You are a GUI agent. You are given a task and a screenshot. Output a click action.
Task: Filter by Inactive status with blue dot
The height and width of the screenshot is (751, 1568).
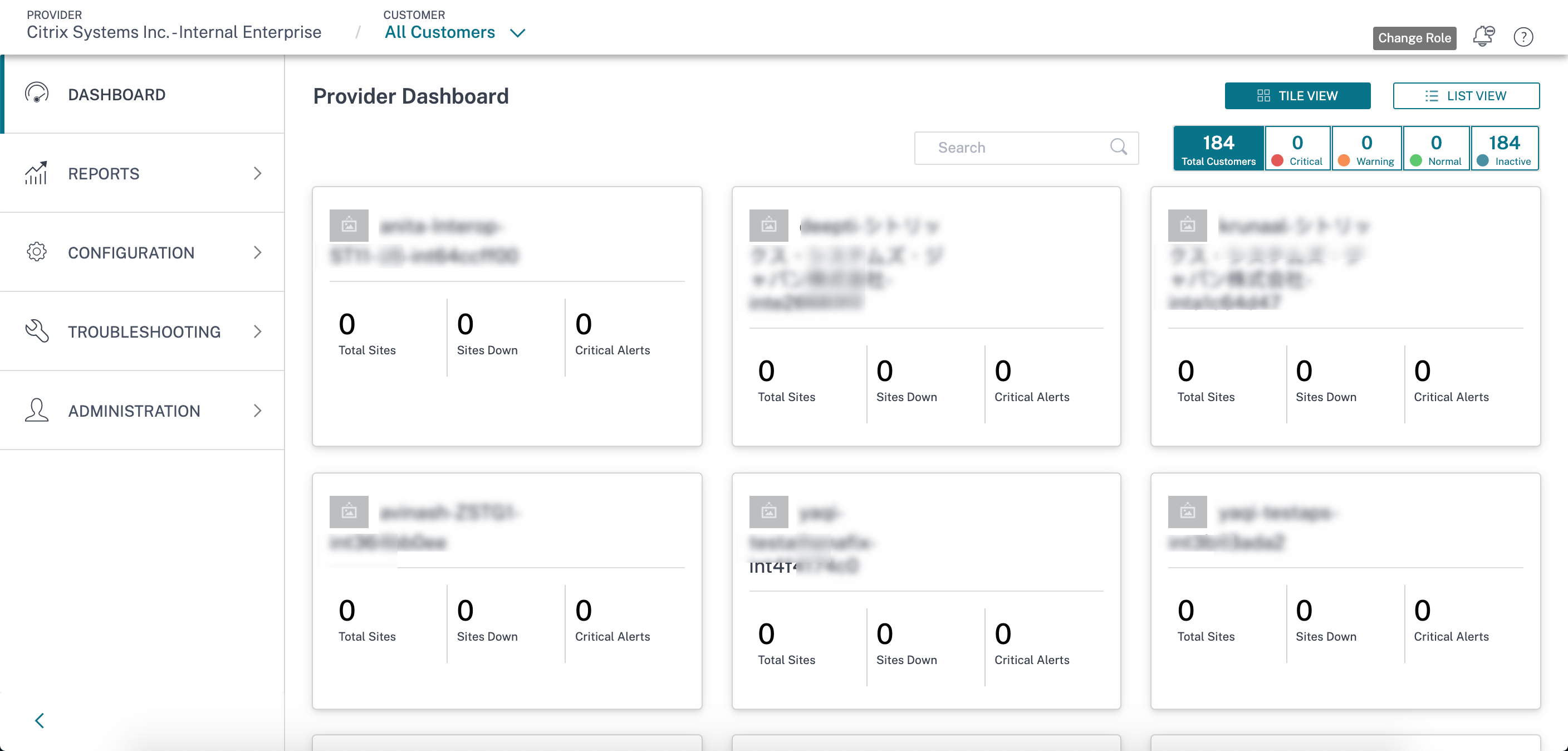pos(1505,149)
